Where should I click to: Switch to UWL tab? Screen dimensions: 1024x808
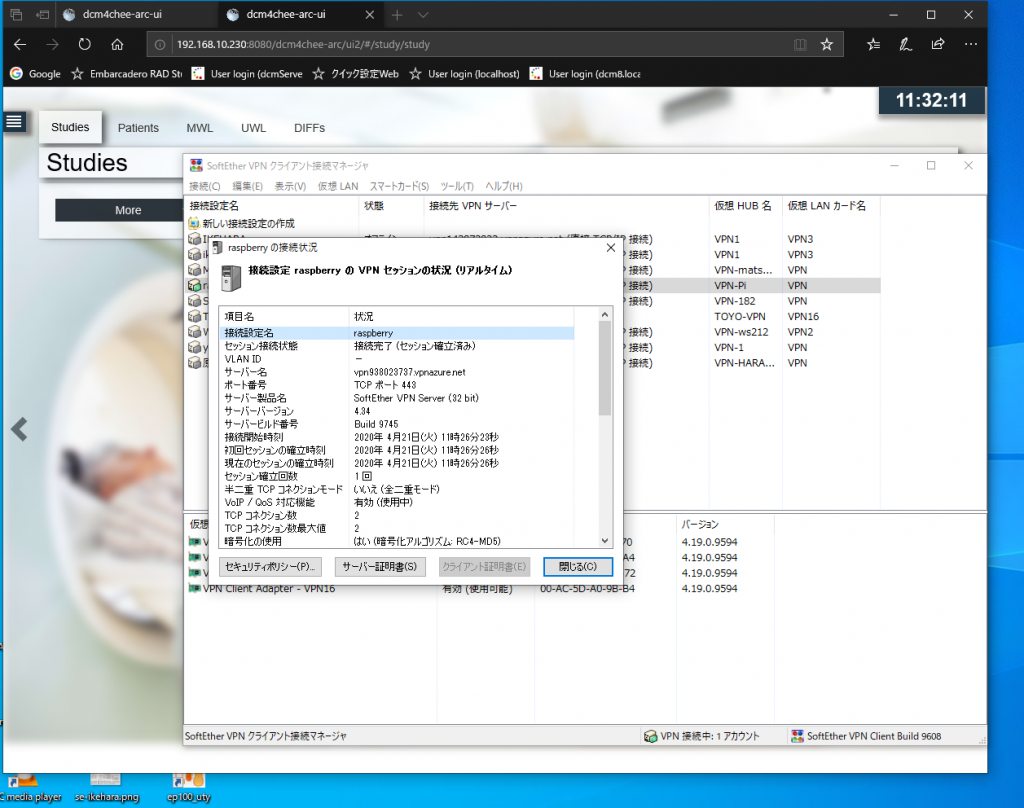(x=253, y=128)
